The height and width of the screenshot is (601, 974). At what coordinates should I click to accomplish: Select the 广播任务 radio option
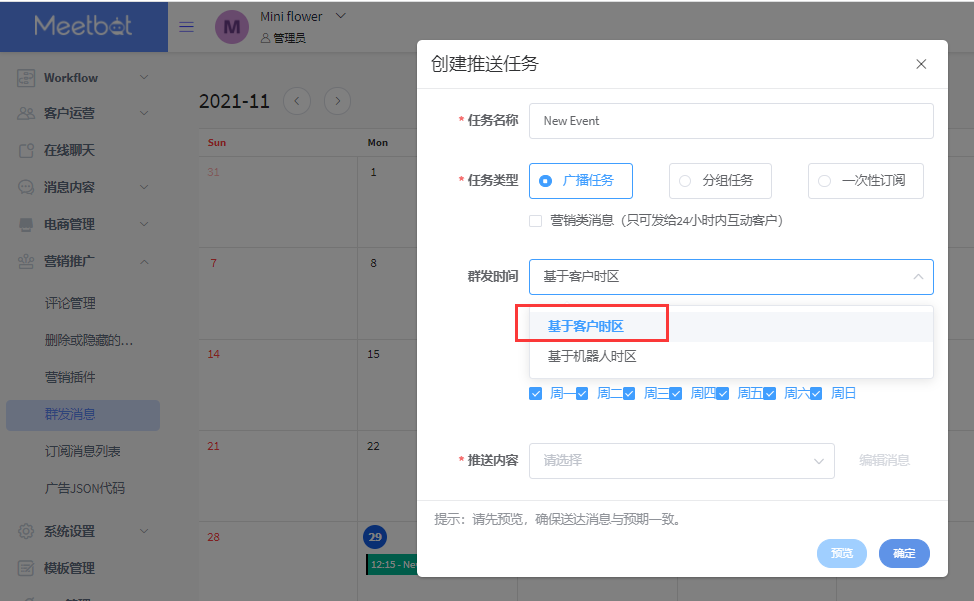tap(581, 181)
